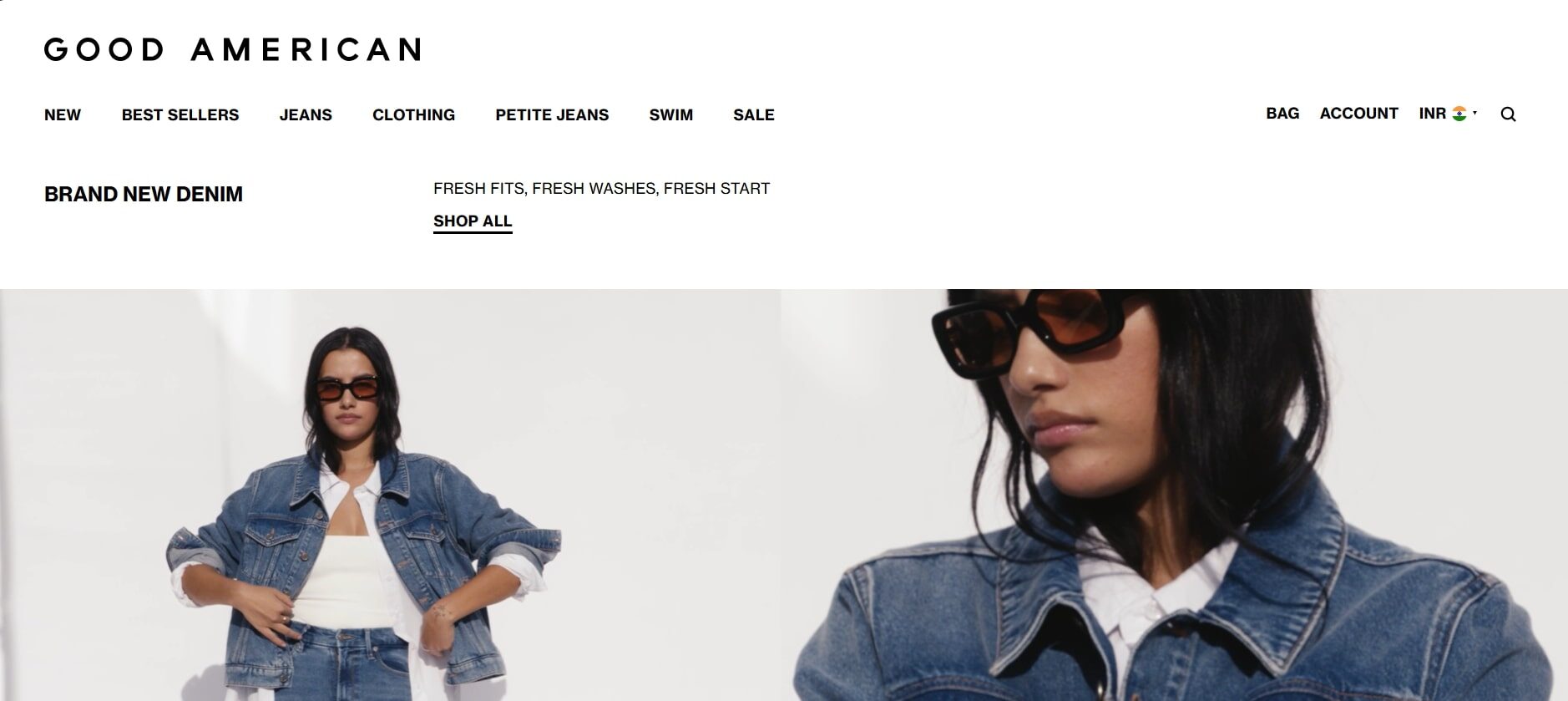Click the India flag icon
This screenshot has height=701, width=1568.
coord(1459,114)
